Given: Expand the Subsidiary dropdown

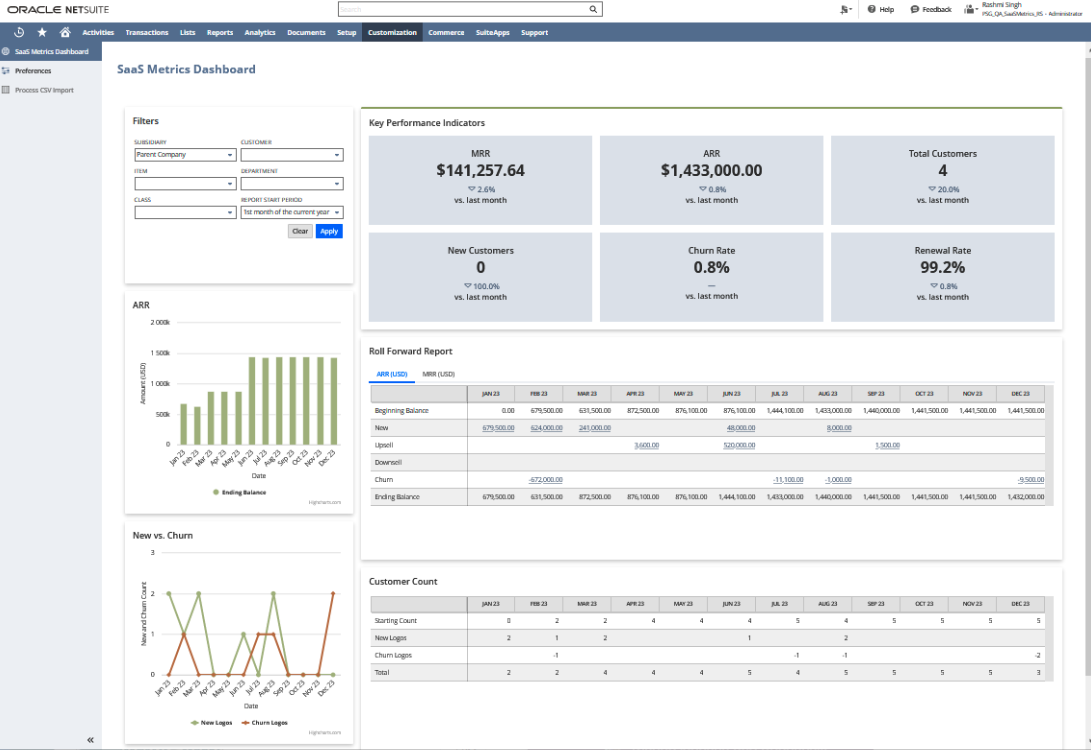Looking at the screenshot, I should coord(185,154).
